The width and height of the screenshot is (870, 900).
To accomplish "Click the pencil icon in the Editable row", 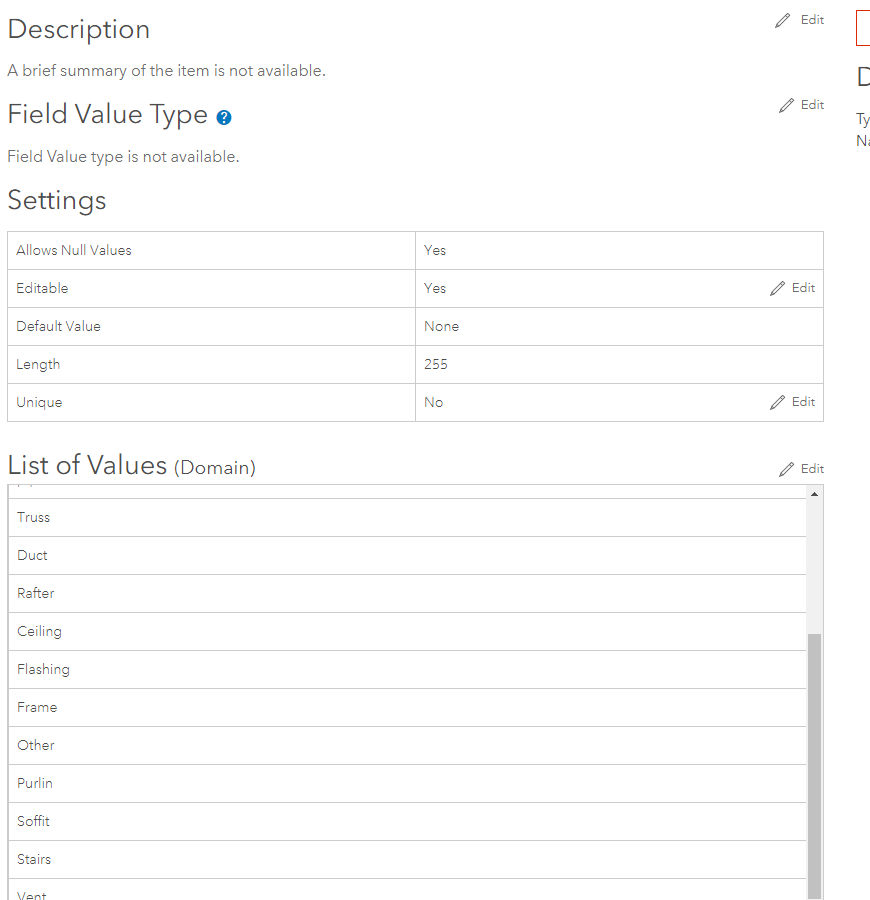I will point(778,288).
